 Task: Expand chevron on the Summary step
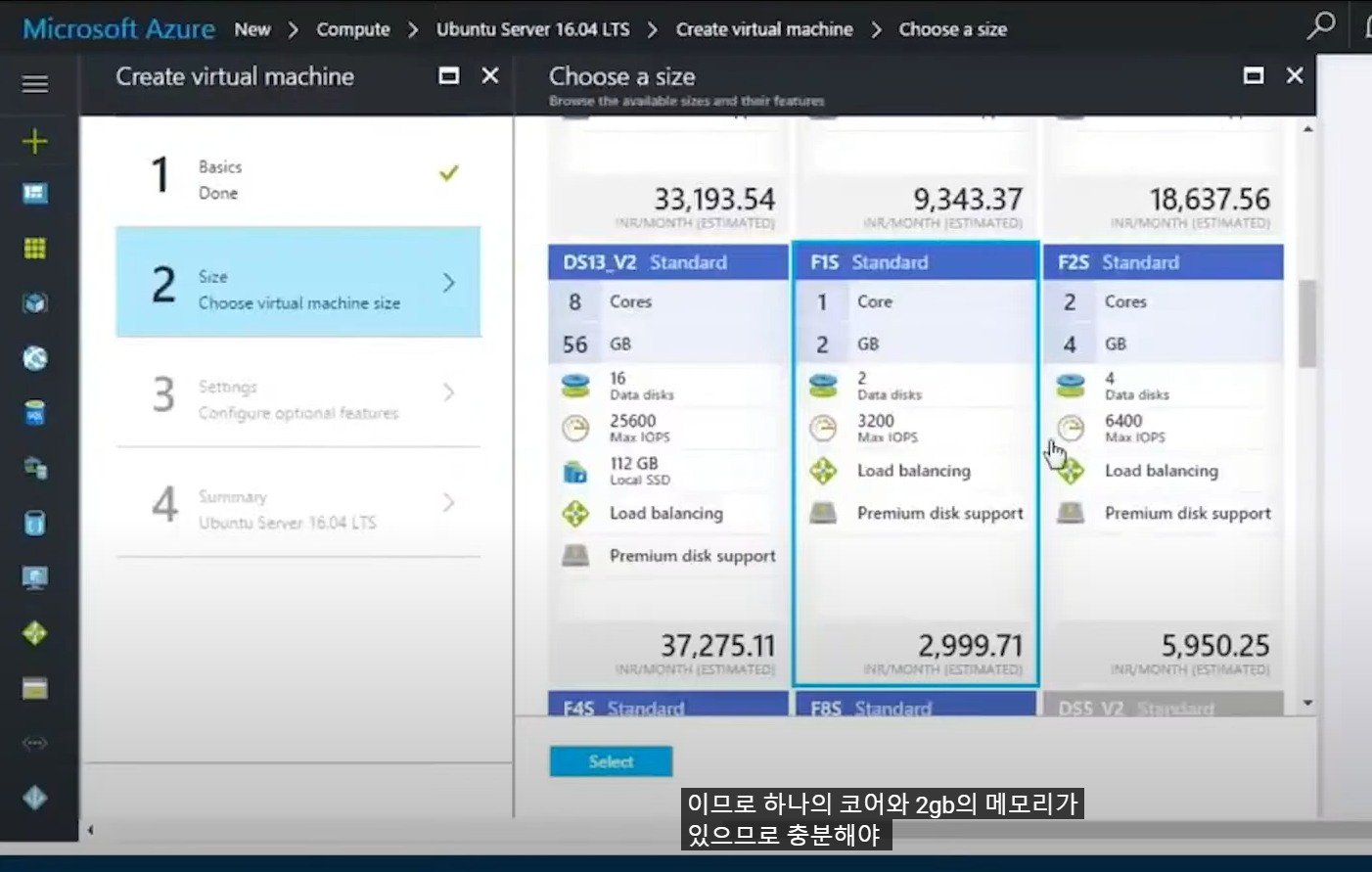(449, 502)
